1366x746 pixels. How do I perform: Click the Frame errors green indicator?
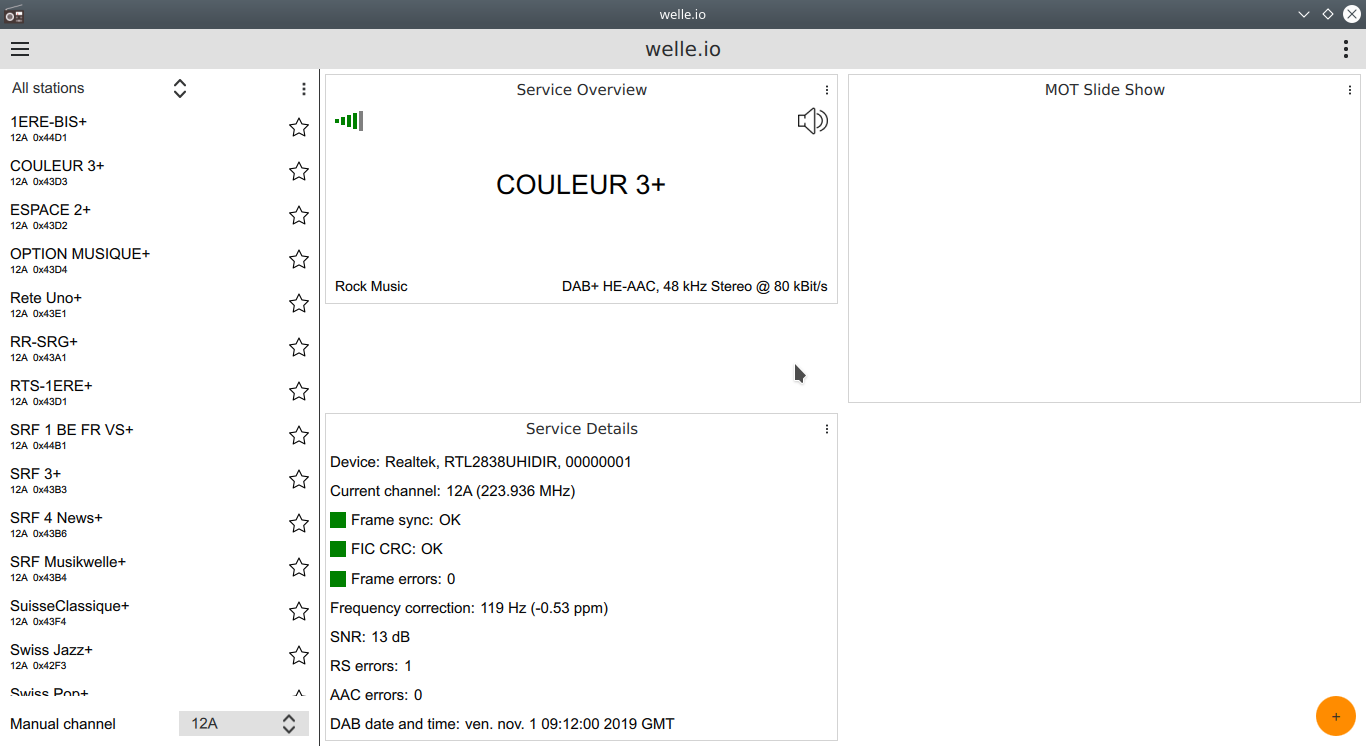338,578
